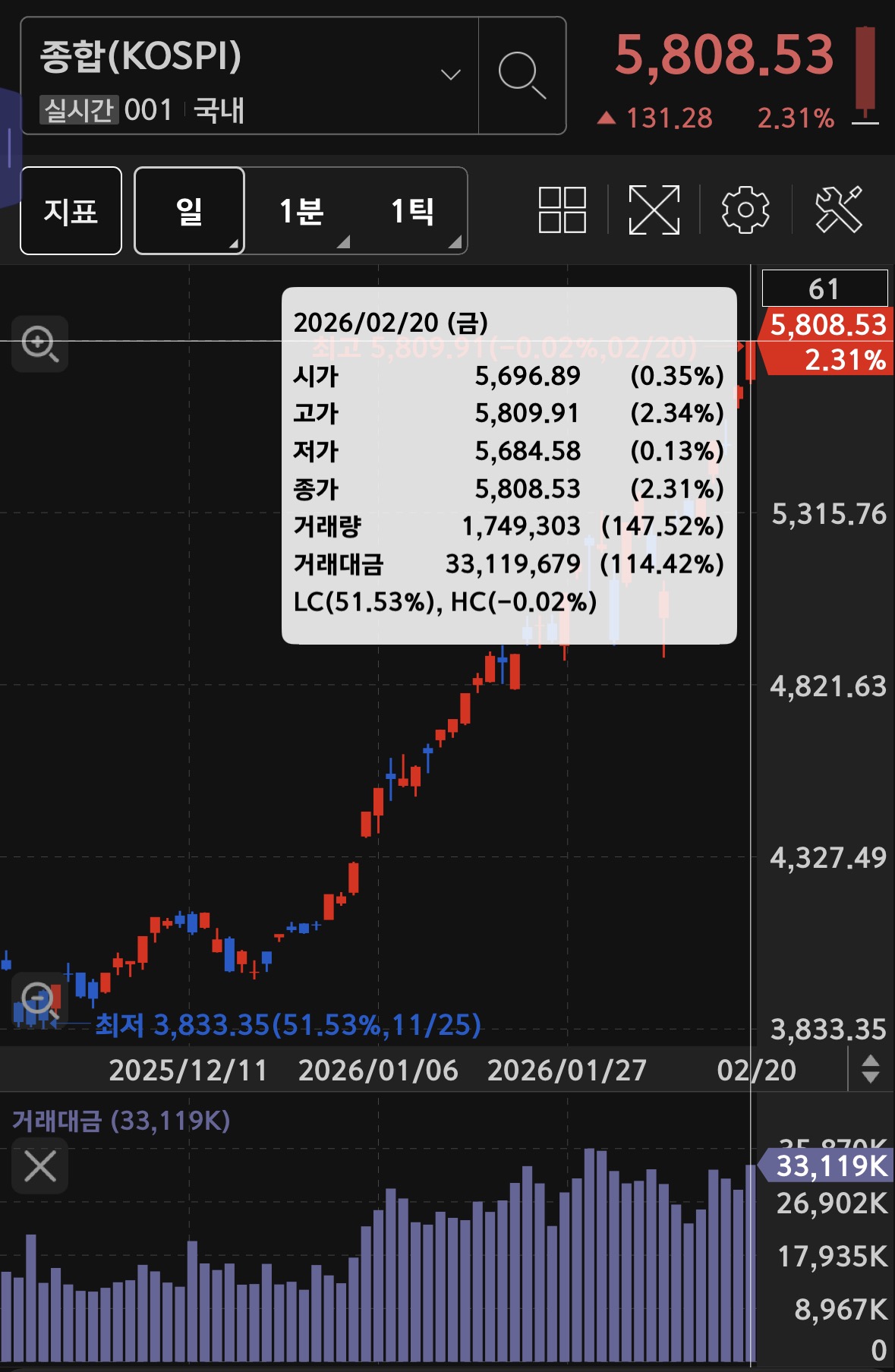Click the 02/20 crosshair date label
Viewport: 895px width, 1372px height.
pyautogui.click(x=756, y=1071)
